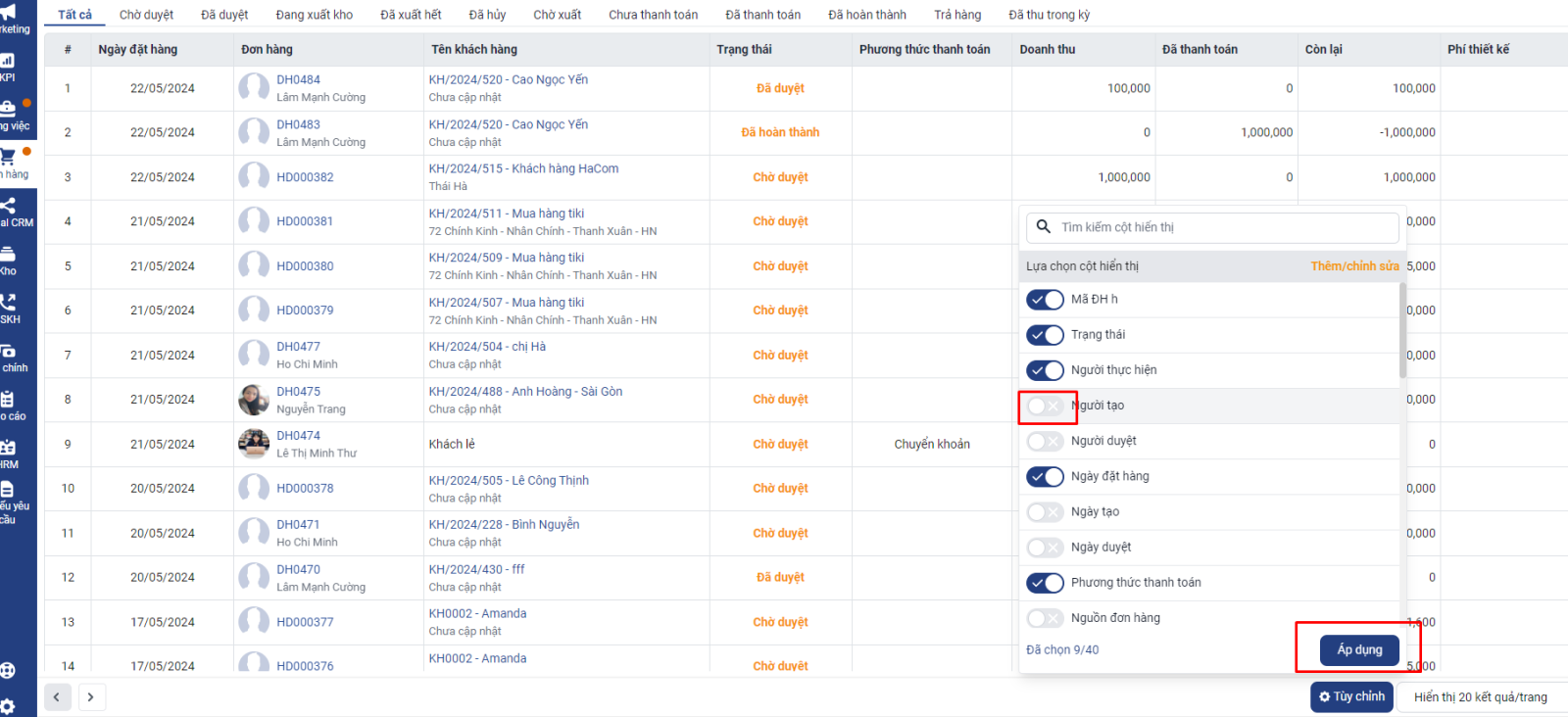Click the Thêm/chỉnh sửa link
Image resolution: width=1568 pixels, height=717 pixels.
pos(1354,266)
